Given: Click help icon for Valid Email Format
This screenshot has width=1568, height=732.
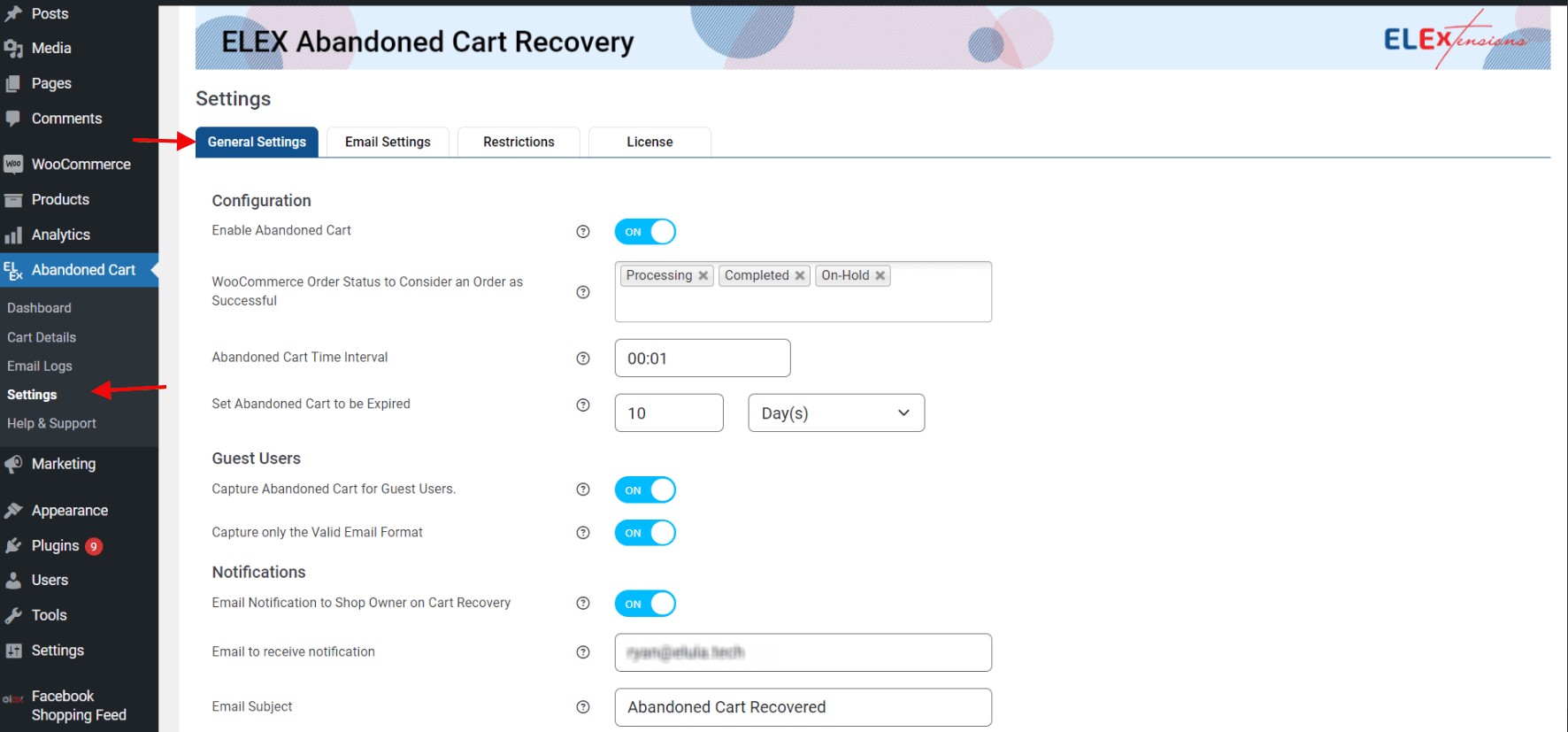Looking at the screenshot, I should click(x=583, y=533).
